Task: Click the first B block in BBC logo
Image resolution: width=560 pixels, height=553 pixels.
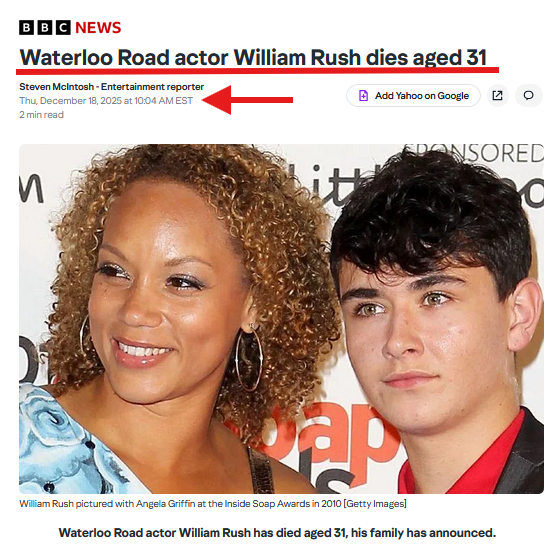Action: tap(26, 28)
